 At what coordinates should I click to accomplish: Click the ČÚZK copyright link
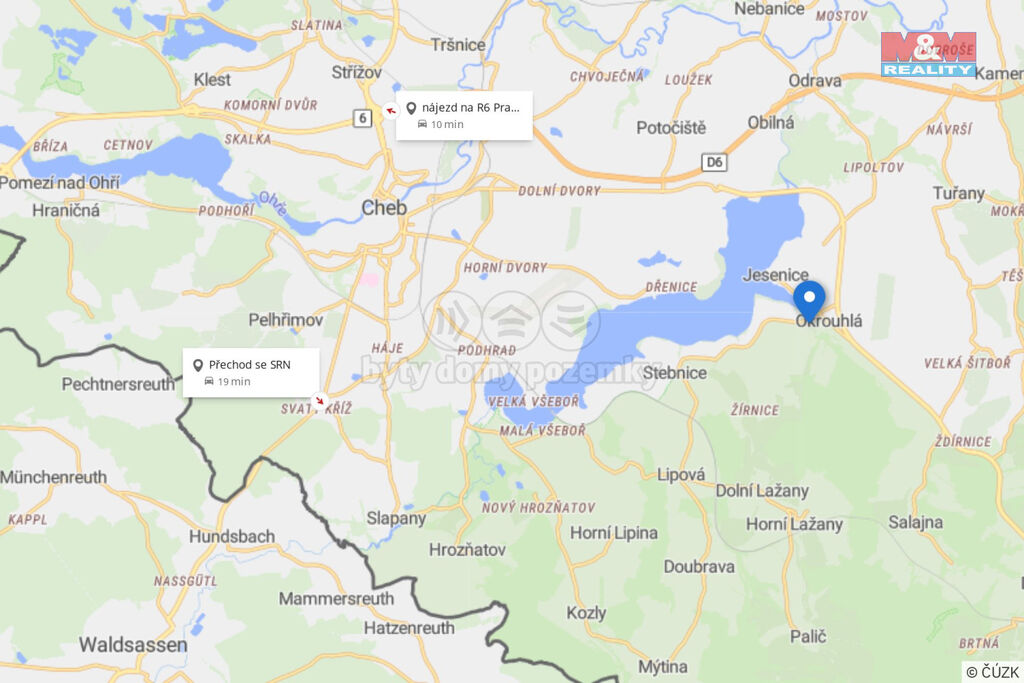click(x=993, y=672)
